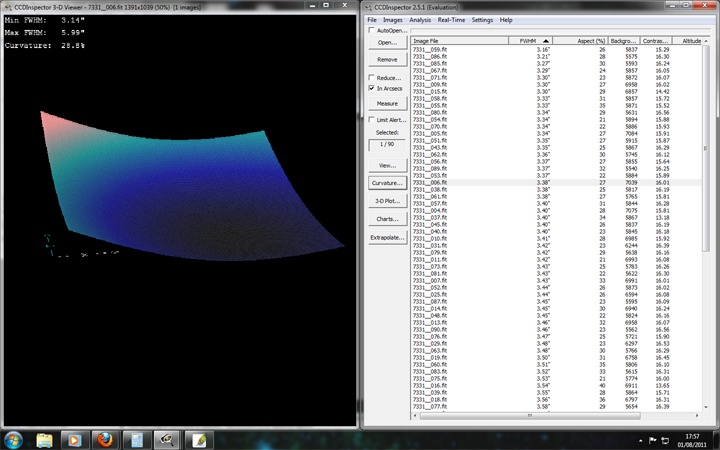The image size is (720, 450).
Task: Select row 7331__011.fit in the list
Action: (556, 259)
